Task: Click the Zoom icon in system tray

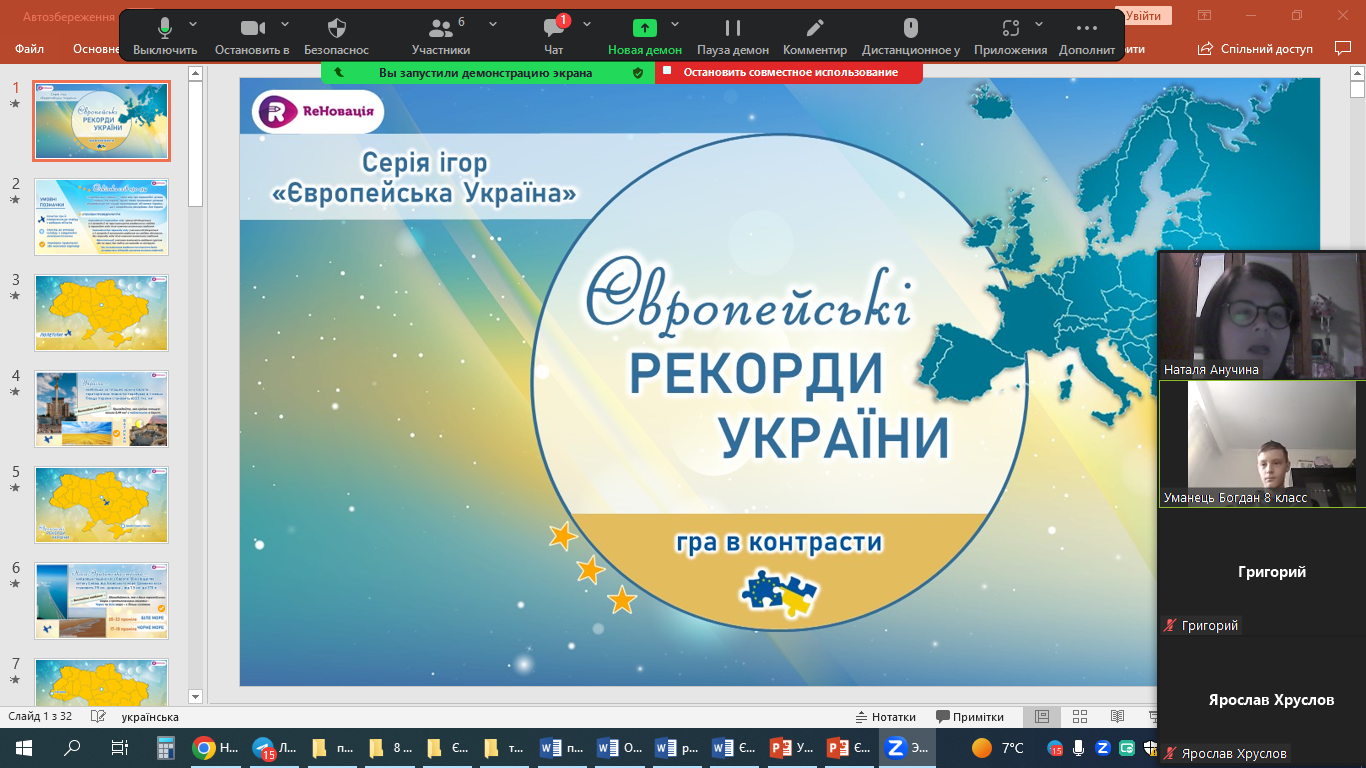Action: (1103, 748)
